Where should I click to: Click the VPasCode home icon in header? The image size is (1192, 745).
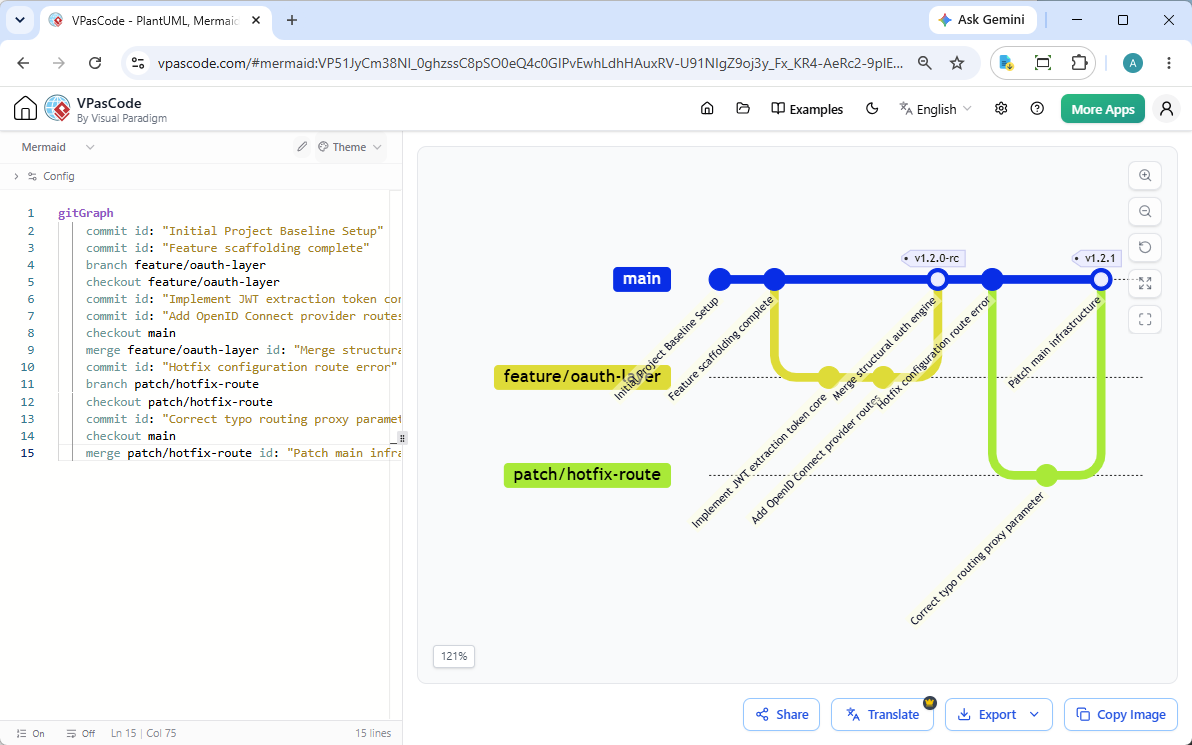(x=25, y=109)
